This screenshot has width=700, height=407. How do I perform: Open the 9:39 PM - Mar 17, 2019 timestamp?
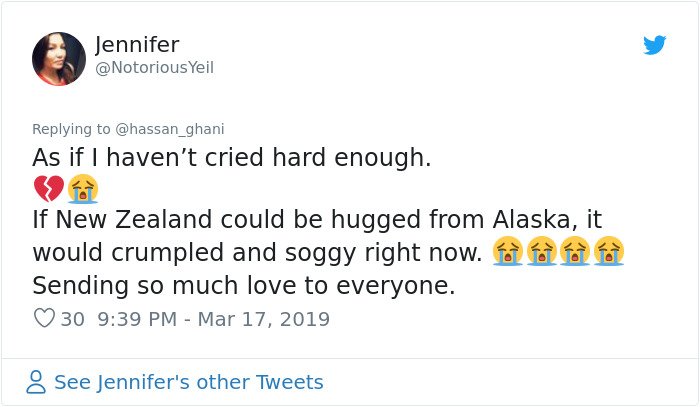[213, 319]
